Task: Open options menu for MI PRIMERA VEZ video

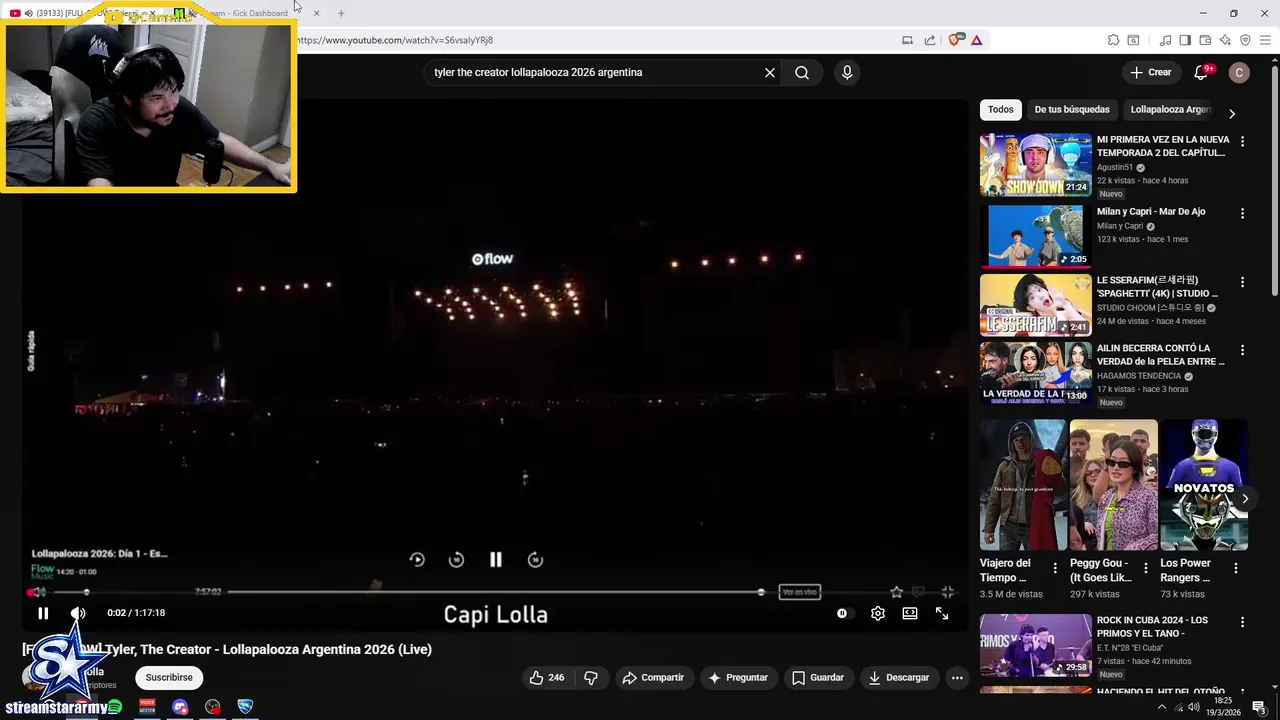Action: point(1243,142)
